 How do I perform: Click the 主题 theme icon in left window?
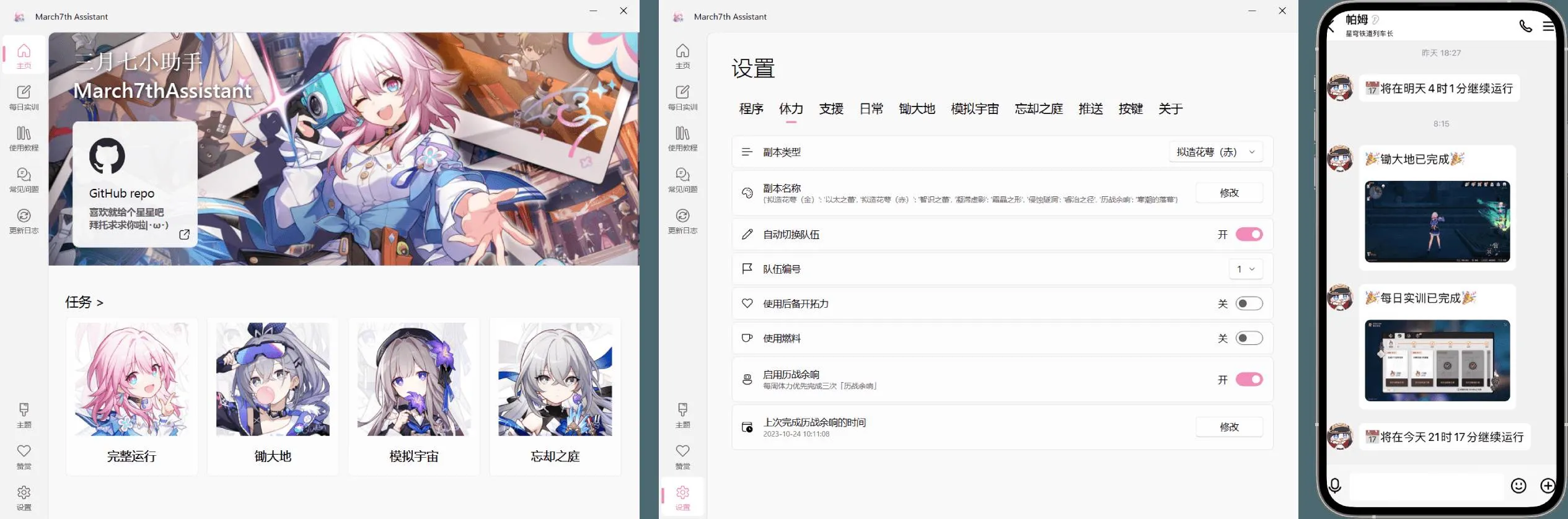pos(24,416)
